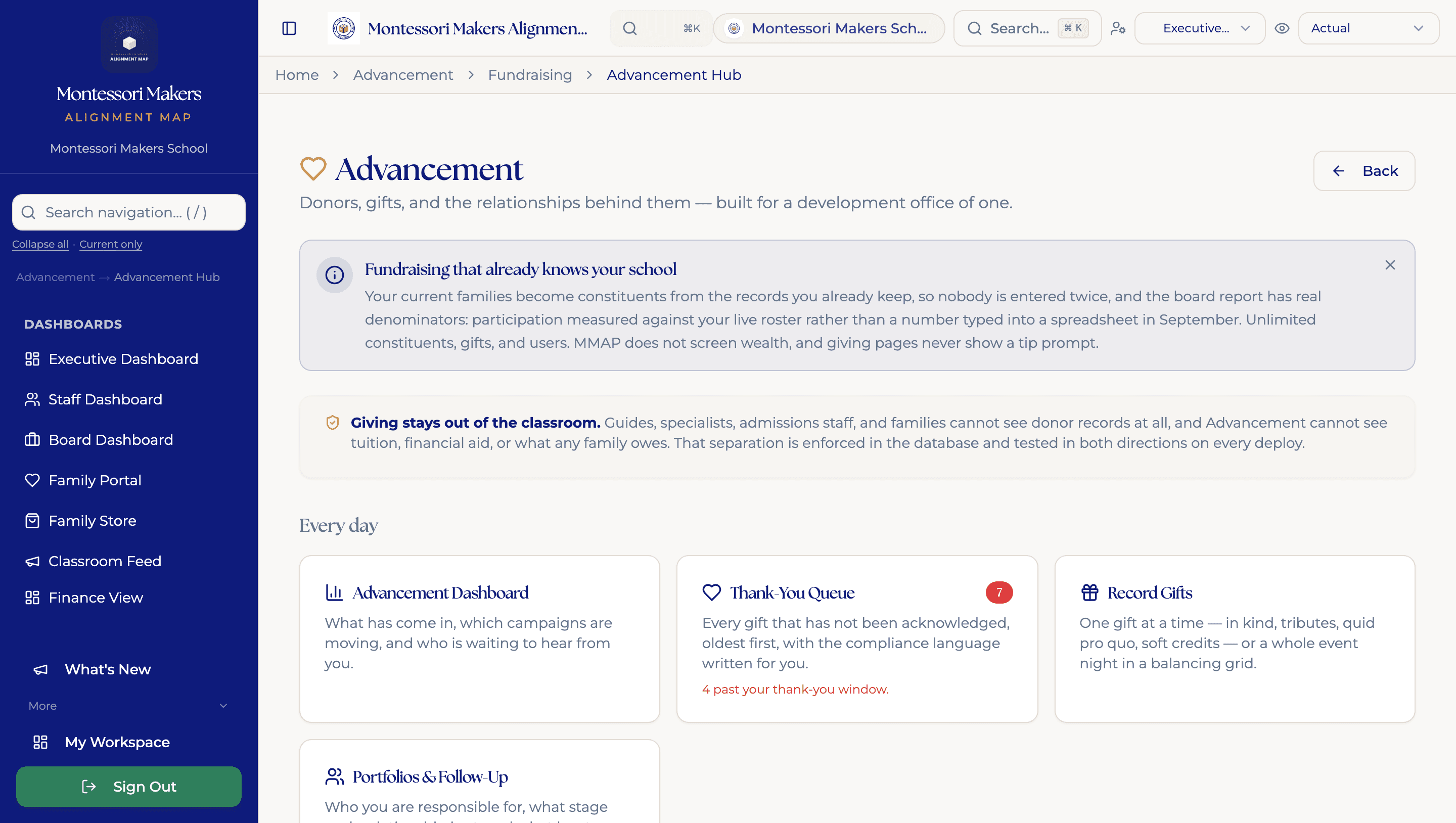Click the Montessori Makers logo in sidebar

click(x=129, y=43)
